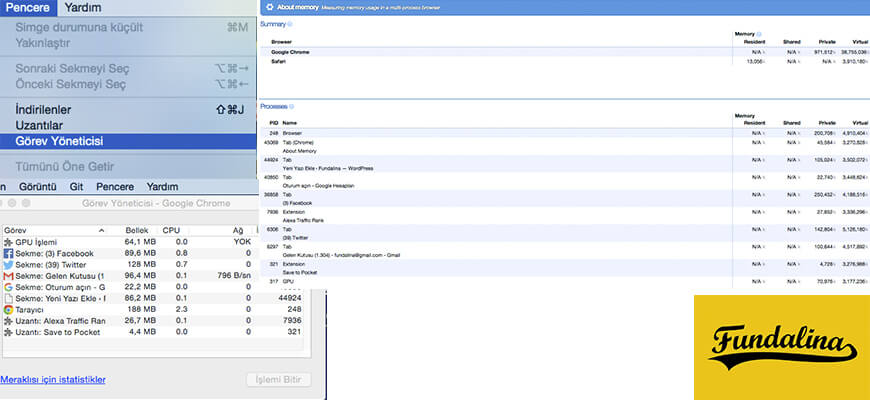Select the Tarayıcı task row

(x=153, y=310)
